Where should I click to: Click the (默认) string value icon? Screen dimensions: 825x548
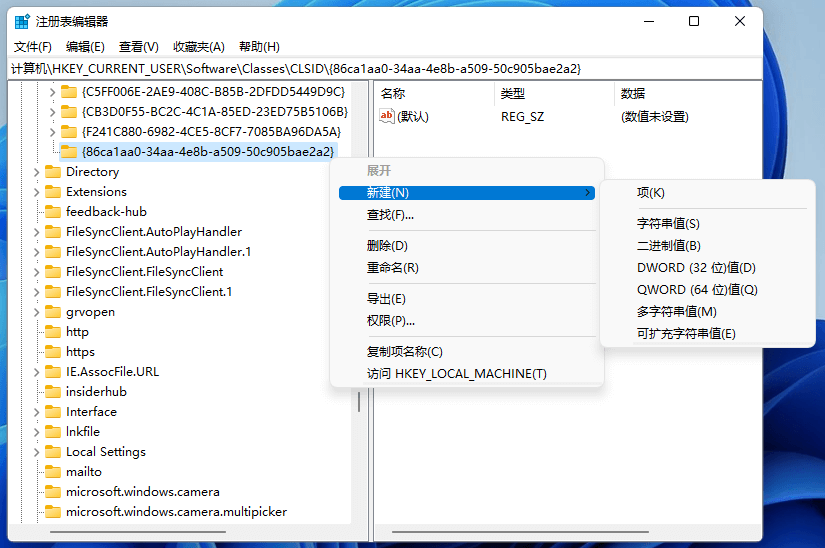pos(387,116)
